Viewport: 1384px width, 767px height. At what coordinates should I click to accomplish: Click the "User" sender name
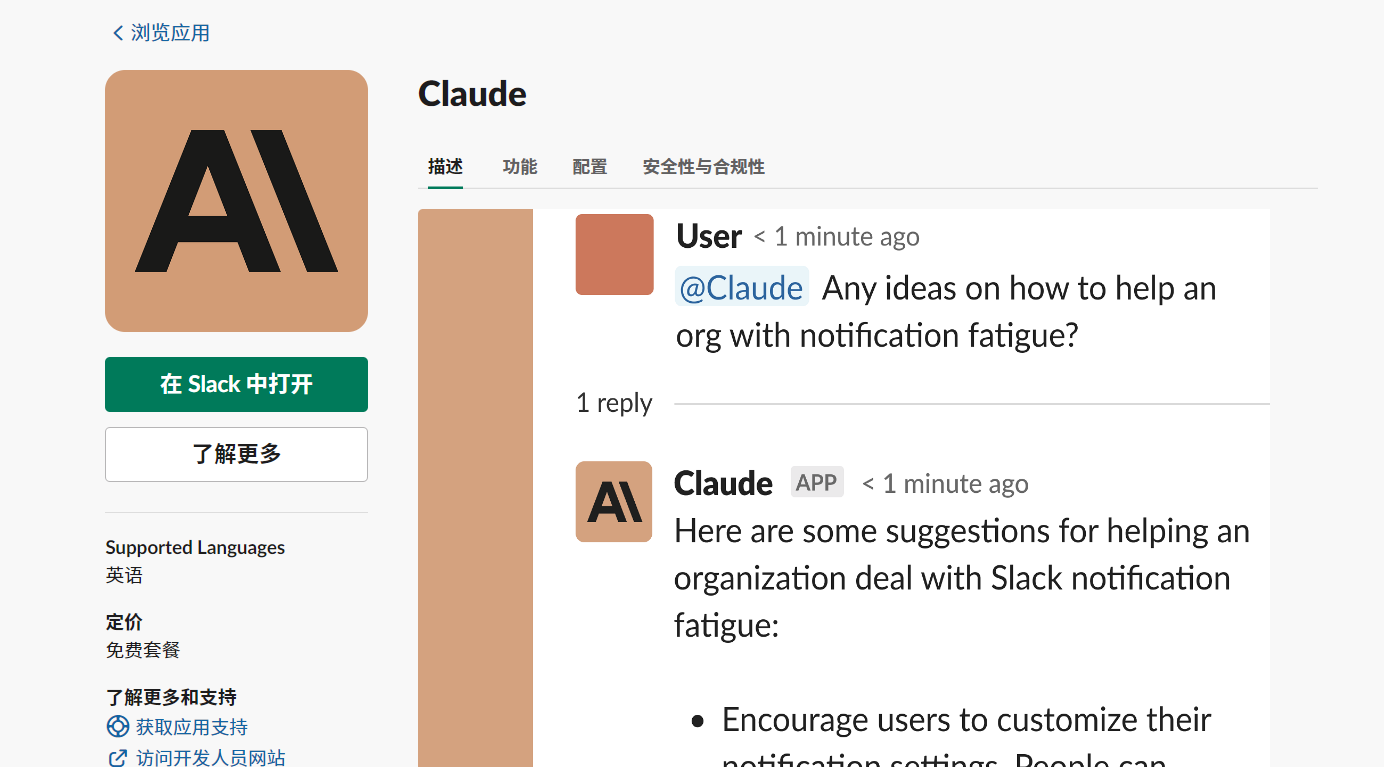709,237
